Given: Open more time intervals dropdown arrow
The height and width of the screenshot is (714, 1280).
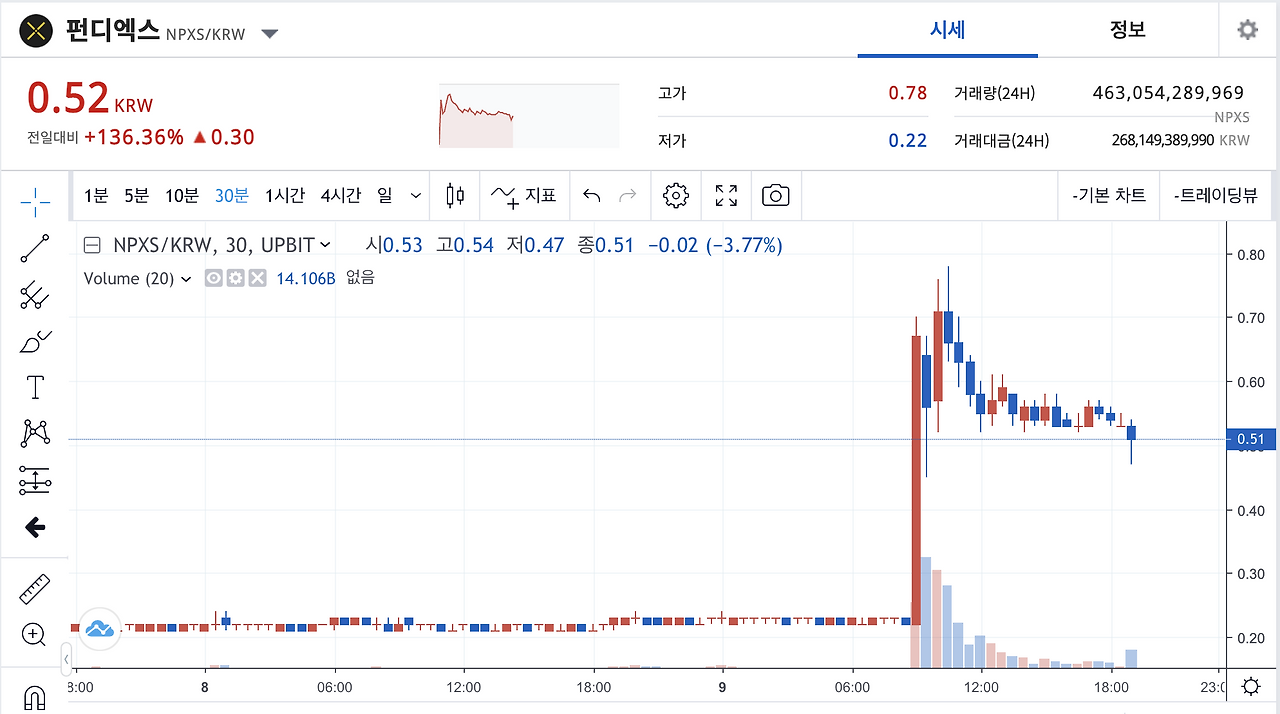Looking at the screenshot, I should click(x=416, y=196).
